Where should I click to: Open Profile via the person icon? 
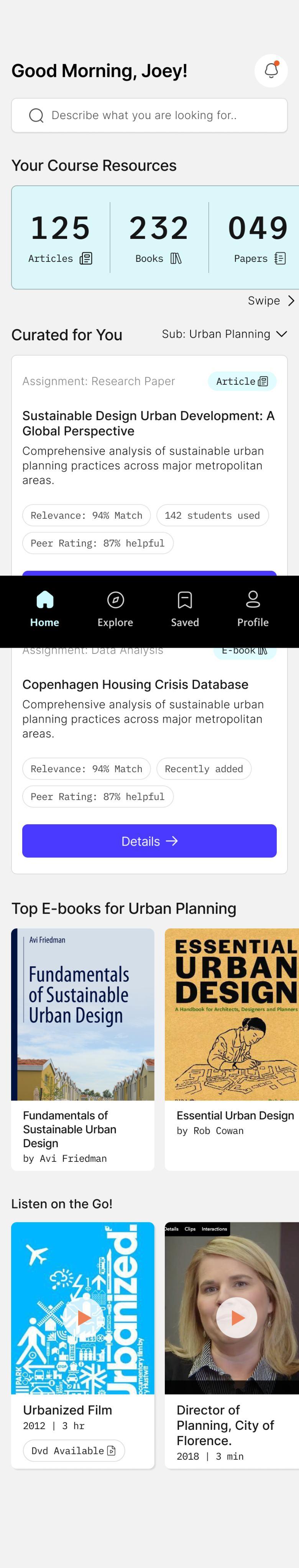(253, 599)
